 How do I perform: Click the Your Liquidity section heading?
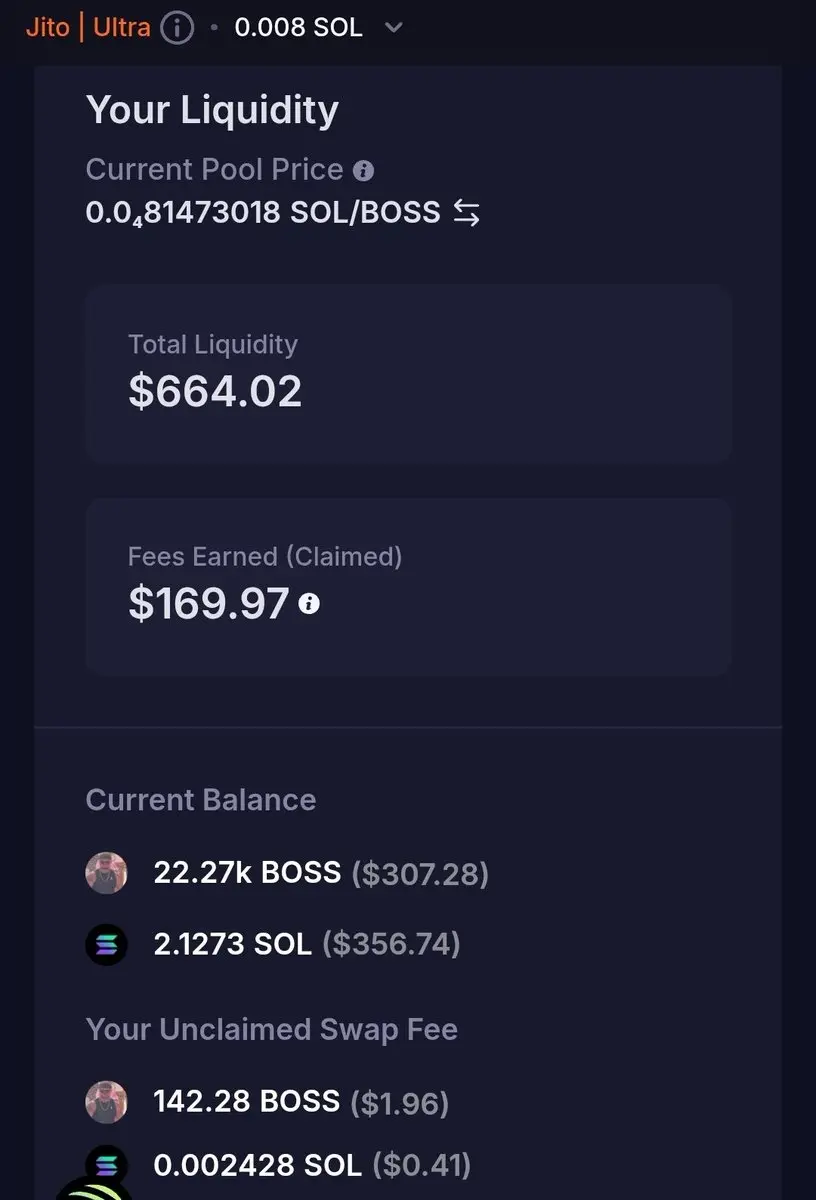pyautogui.click(x=212, y=109)
